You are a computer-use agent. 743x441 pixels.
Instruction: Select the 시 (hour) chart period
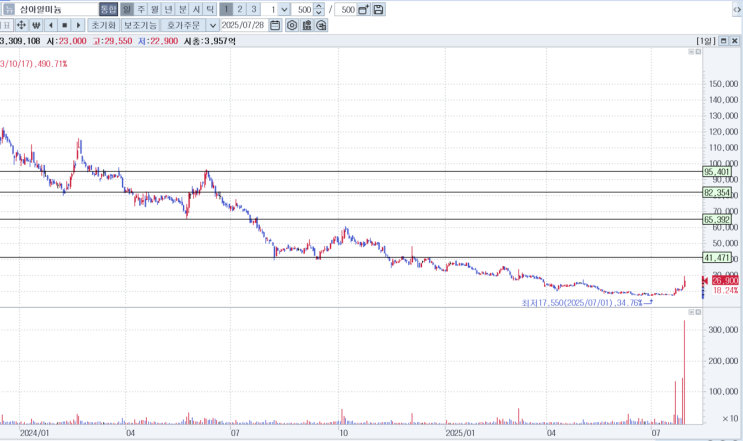[196, 9]
